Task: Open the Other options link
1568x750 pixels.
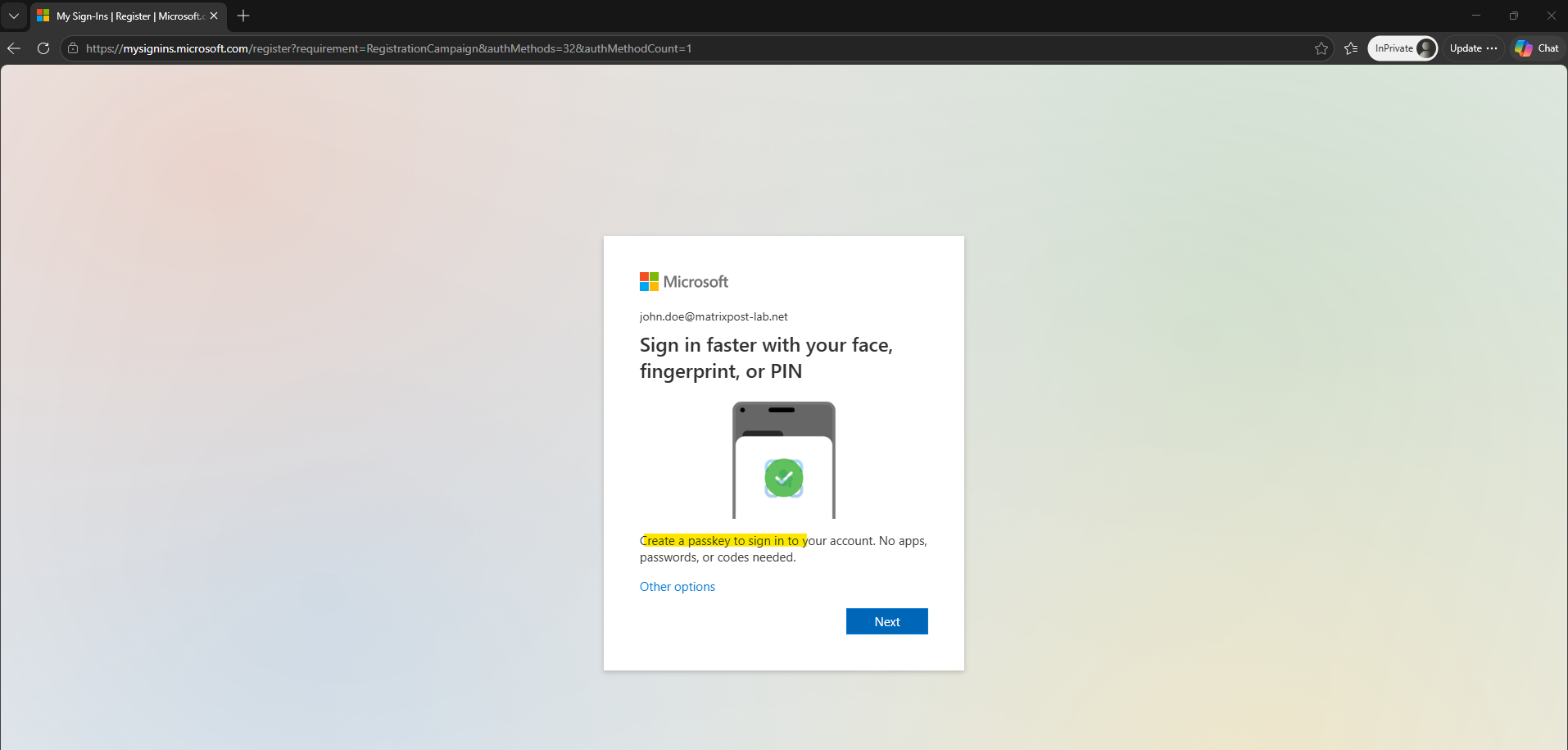Action: (x=678, y=587)
